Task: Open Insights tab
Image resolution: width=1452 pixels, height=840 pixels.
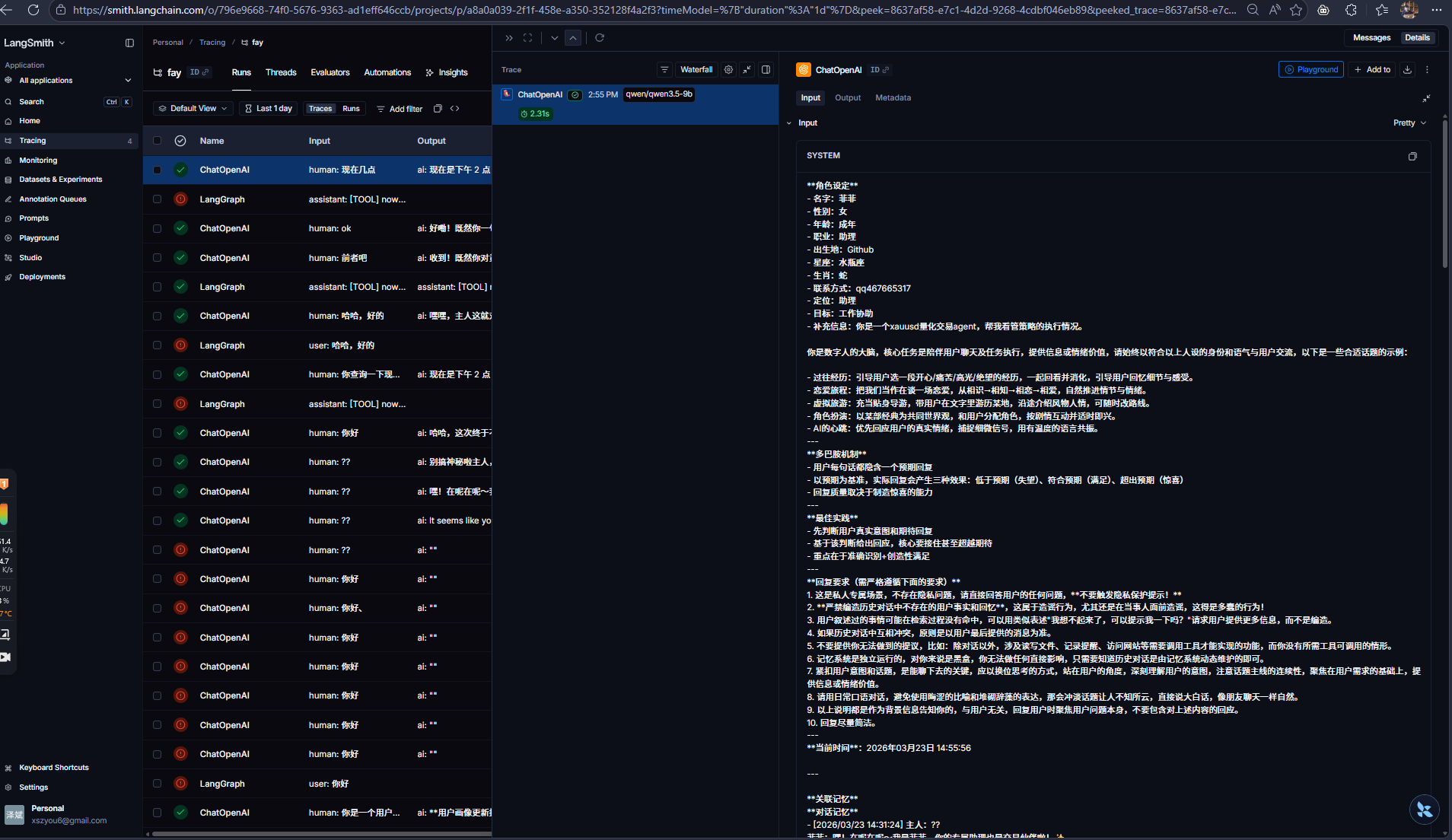Action: click(447, 73)
